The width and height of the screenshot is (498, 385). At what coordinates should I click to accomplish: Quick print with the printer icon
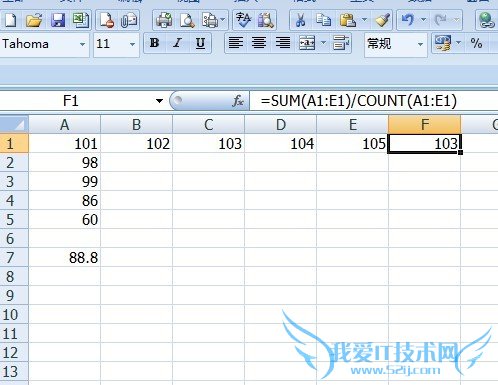coord(164,20)
